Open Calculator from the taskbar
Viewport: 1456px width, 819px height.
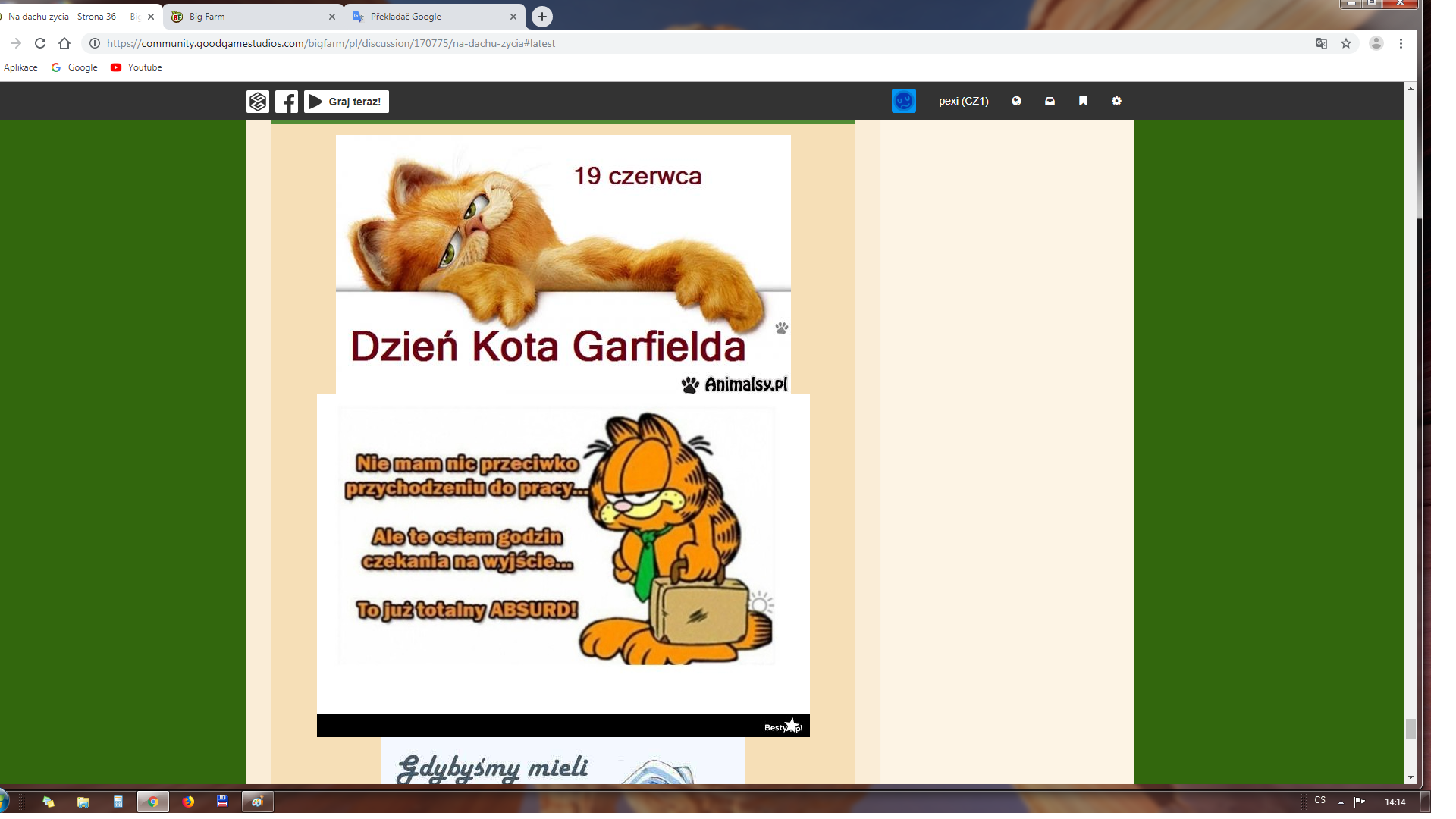click(118, 802)
